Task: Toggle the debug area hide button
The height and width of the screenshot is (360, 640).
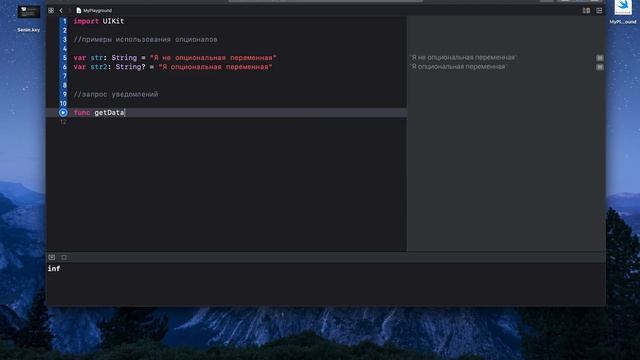Action: 52,257
